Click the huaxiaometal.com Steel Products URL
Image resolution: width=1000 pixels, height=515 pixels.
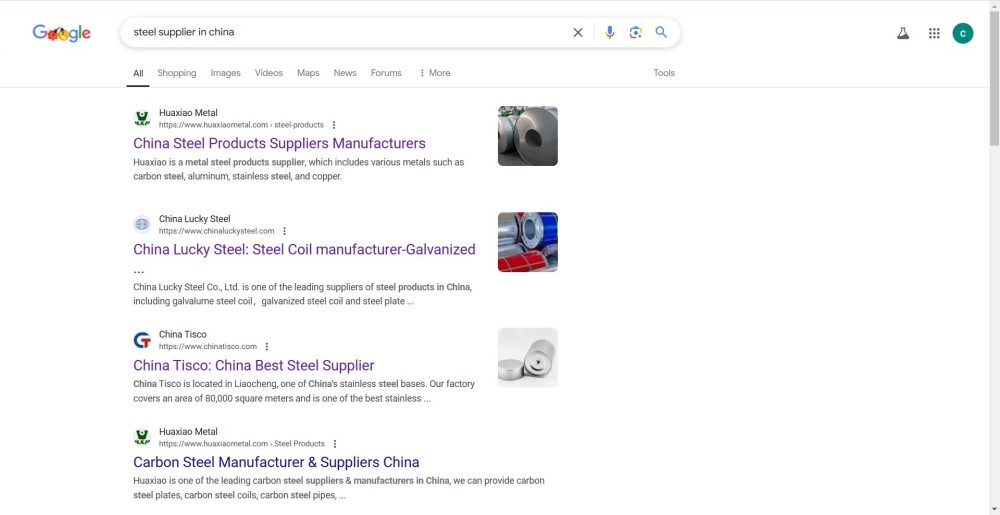(x=242, y=444)
